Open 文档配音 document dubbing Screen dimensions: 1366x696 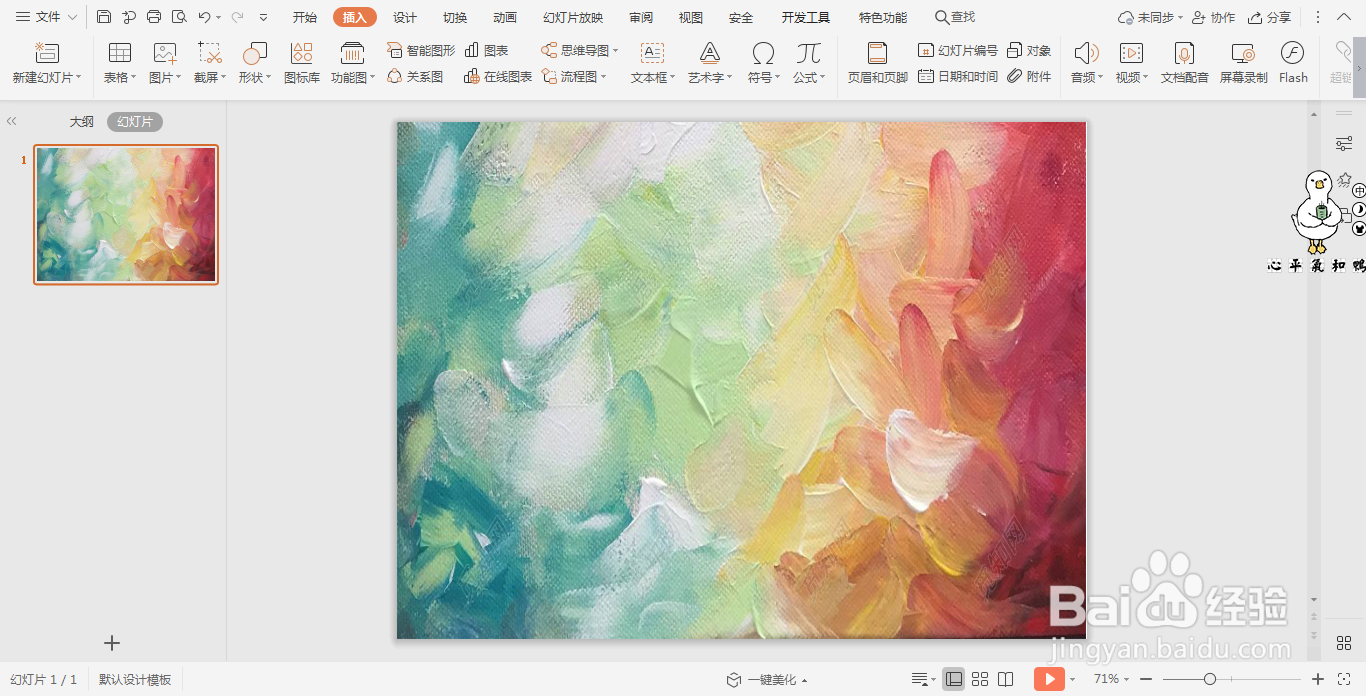(x=1185, y=63)
